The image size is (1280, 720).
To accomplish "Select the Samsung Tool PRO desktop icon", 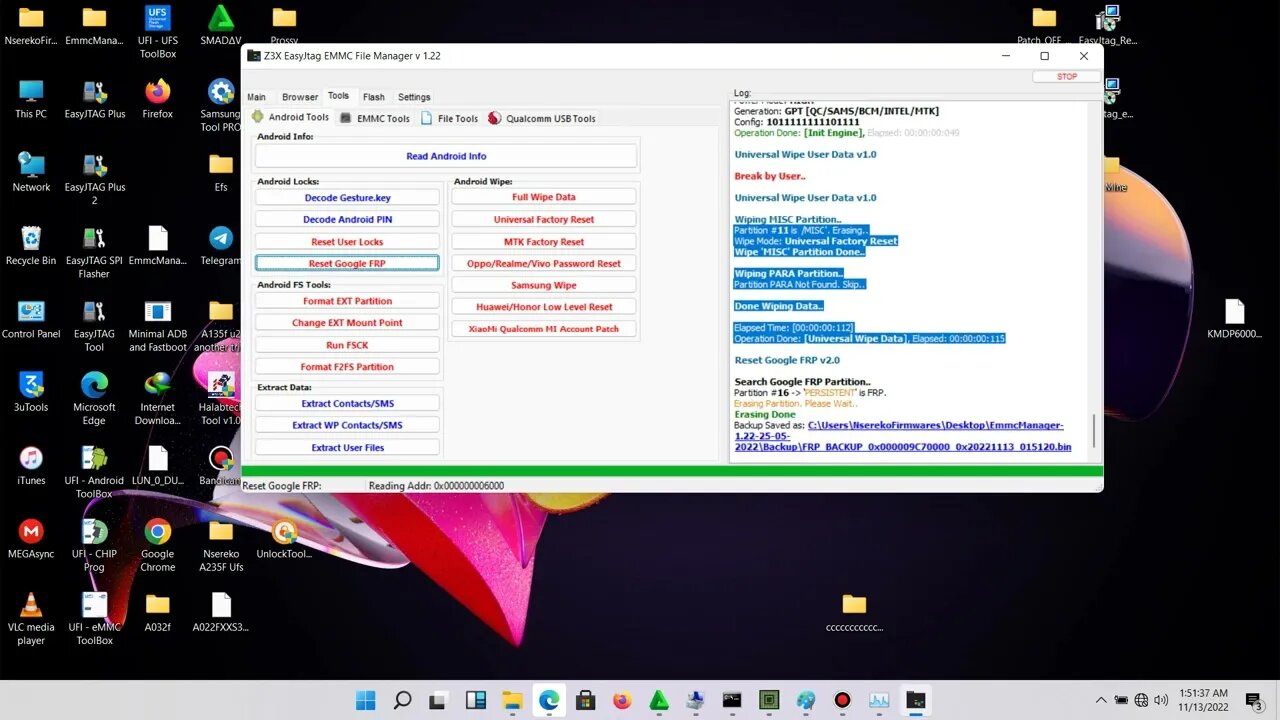I will (x=220, y=105).
